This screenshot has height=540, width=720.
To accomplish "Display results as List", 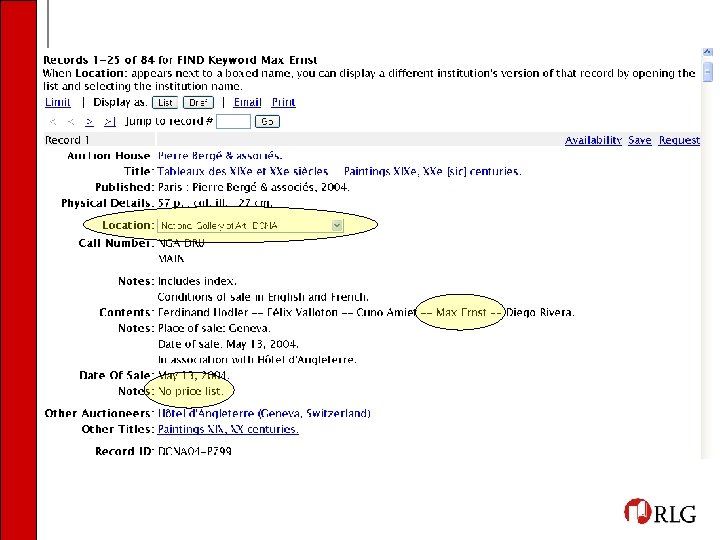I will tap(165, 102).
